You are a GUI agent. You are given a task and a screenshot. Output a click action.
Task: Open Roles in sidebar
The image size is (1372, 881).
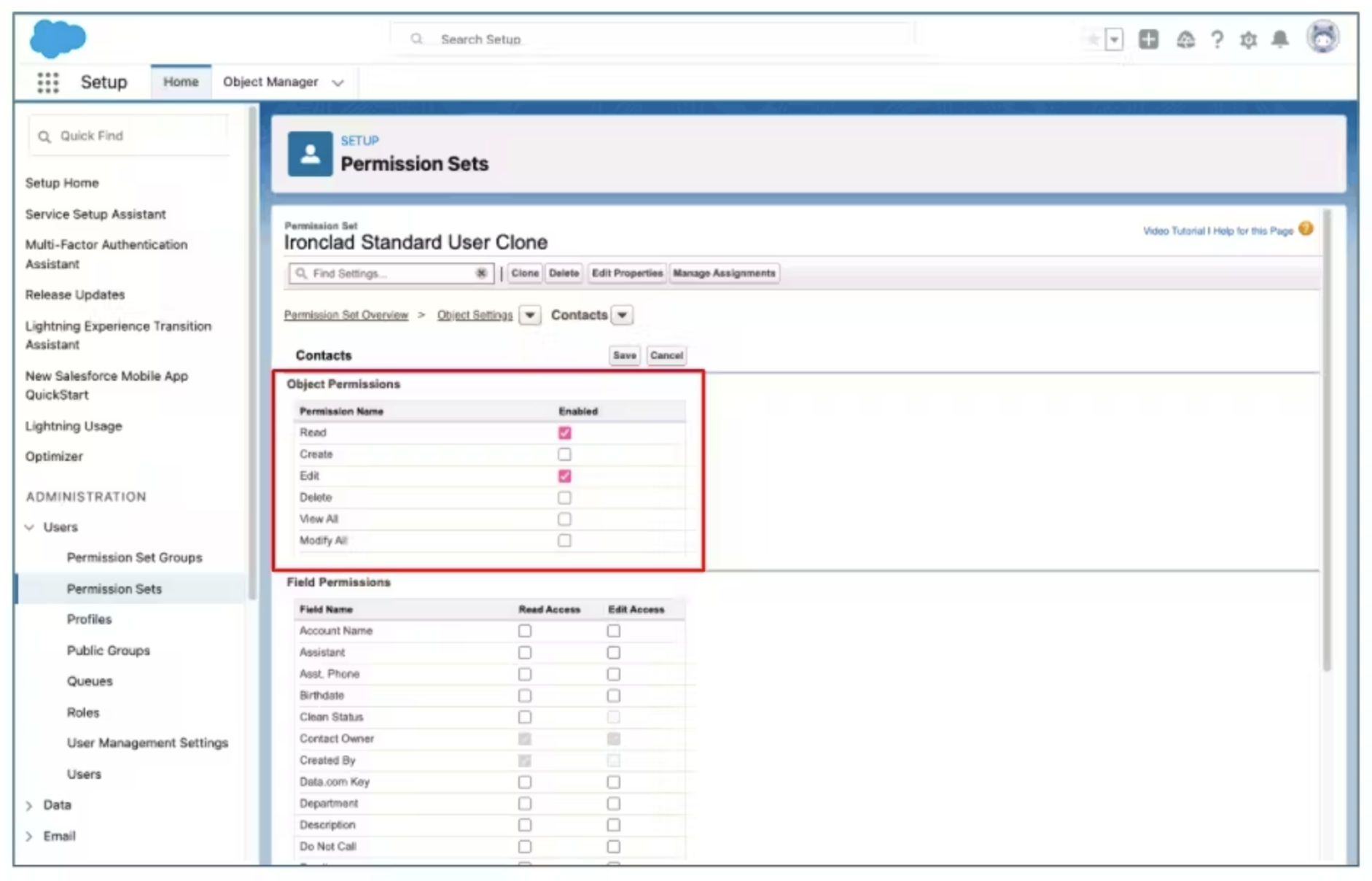pyautogui.click(x=83, y=713)
